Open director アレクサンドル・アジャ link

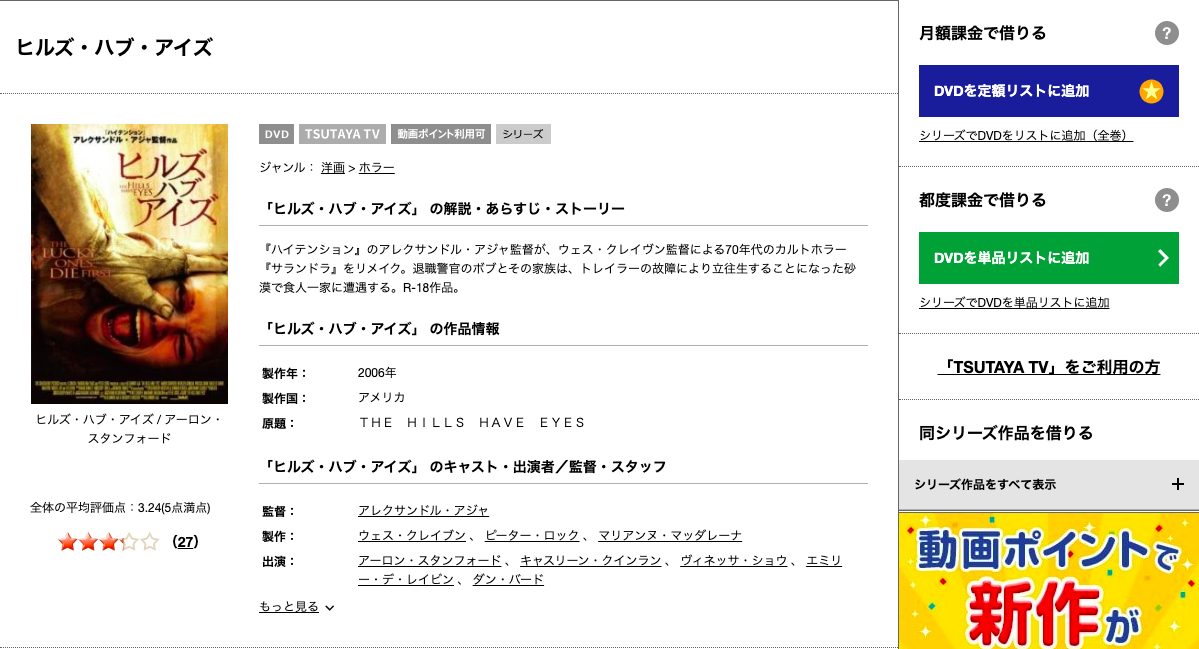pyautogui.click(x=423, y=511)
